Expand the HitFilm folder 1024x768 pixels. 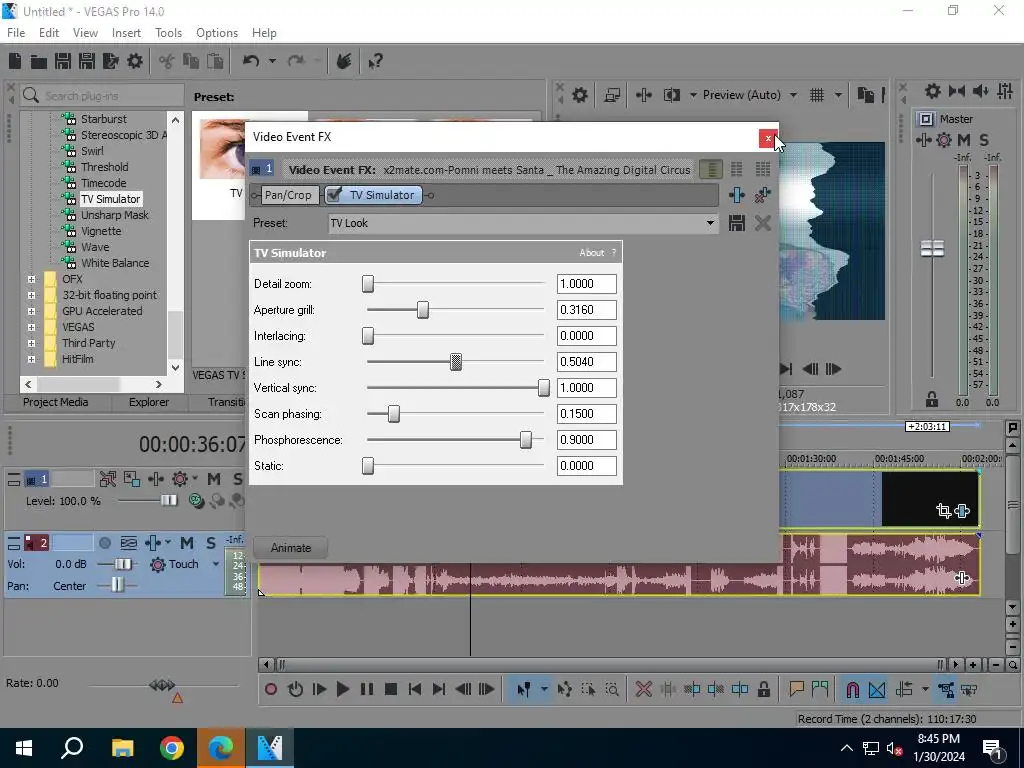31,359
